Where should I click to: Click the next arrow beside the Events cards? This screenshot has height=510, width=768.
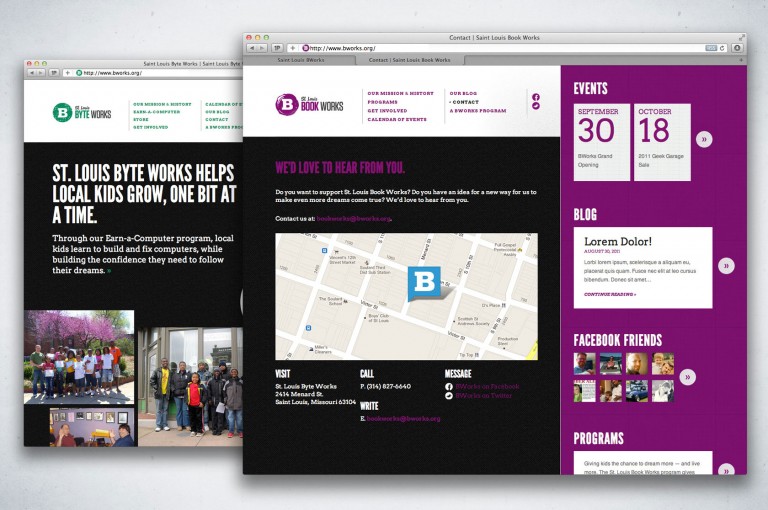tap(704, 139)
